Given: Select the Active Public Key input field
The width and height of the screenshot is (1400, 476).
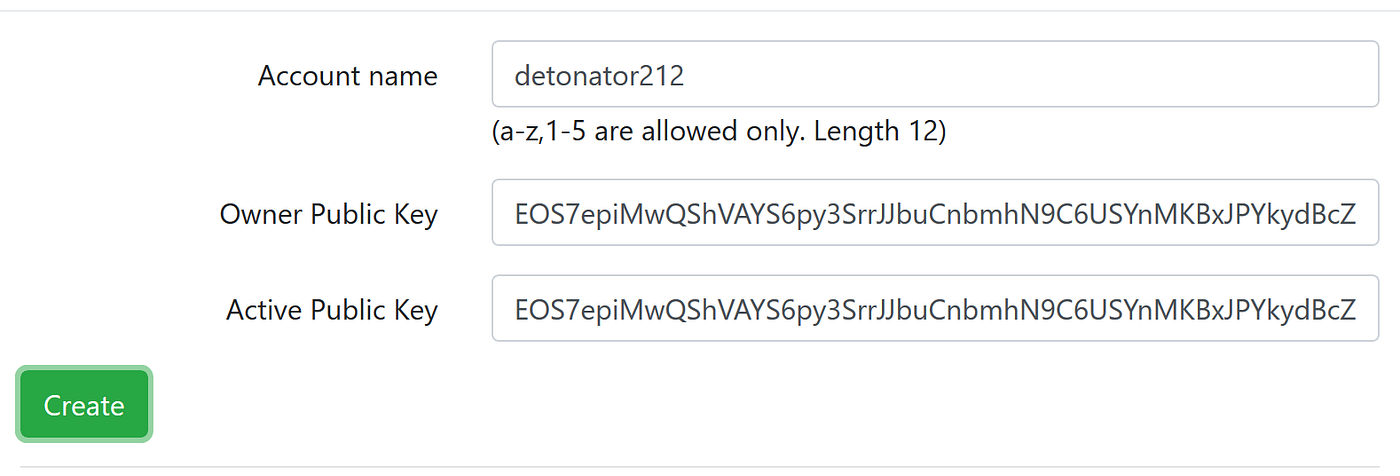Looking at the screenshot, I should [x=935, y=308].
